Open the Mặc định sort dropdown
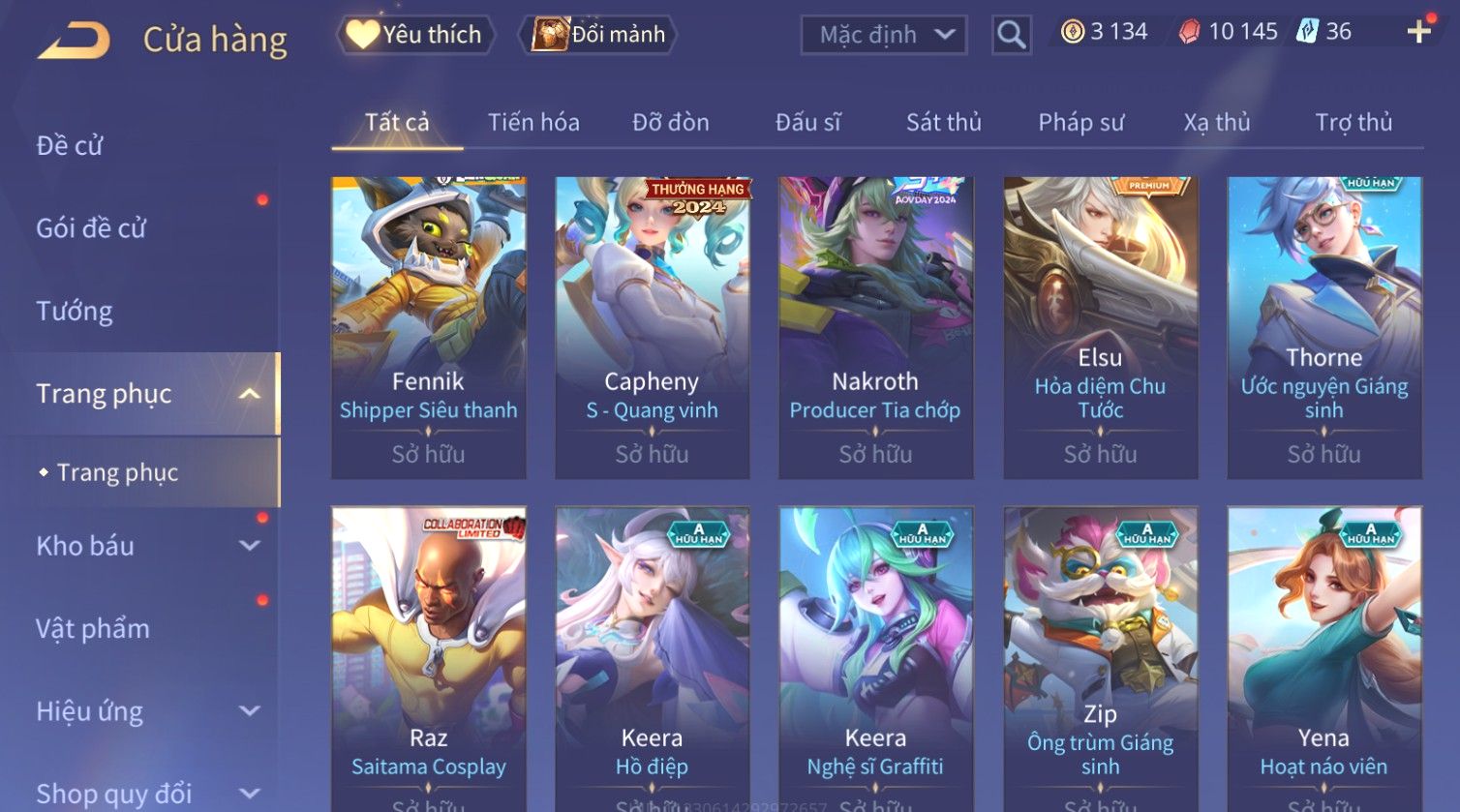 click(x=884, y=35)
